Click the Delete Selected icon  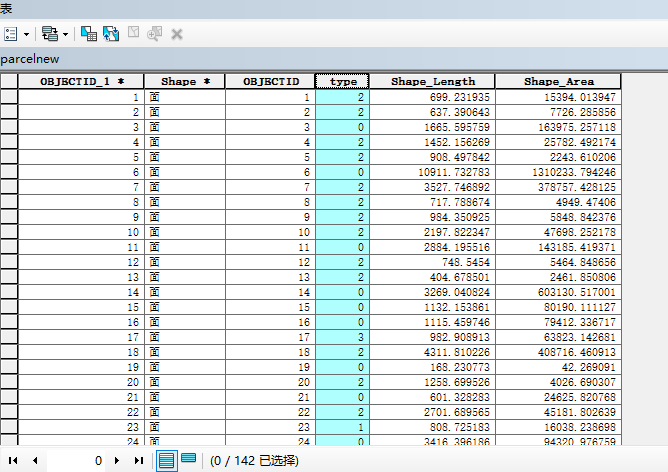coord(177,34)
